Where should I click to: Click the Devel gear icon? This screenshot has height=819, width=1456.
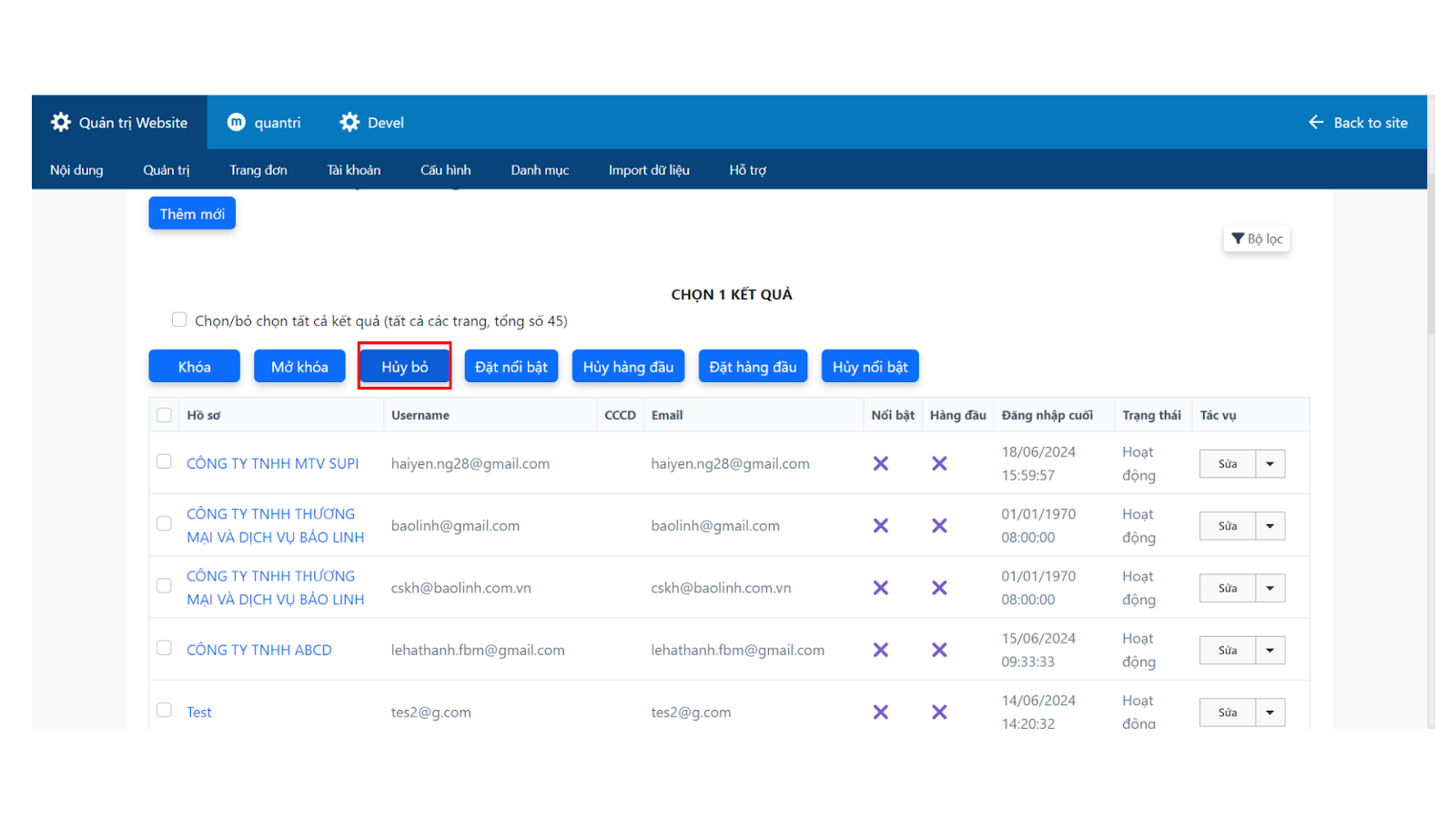pyautogui.click(x=349, y=122)
